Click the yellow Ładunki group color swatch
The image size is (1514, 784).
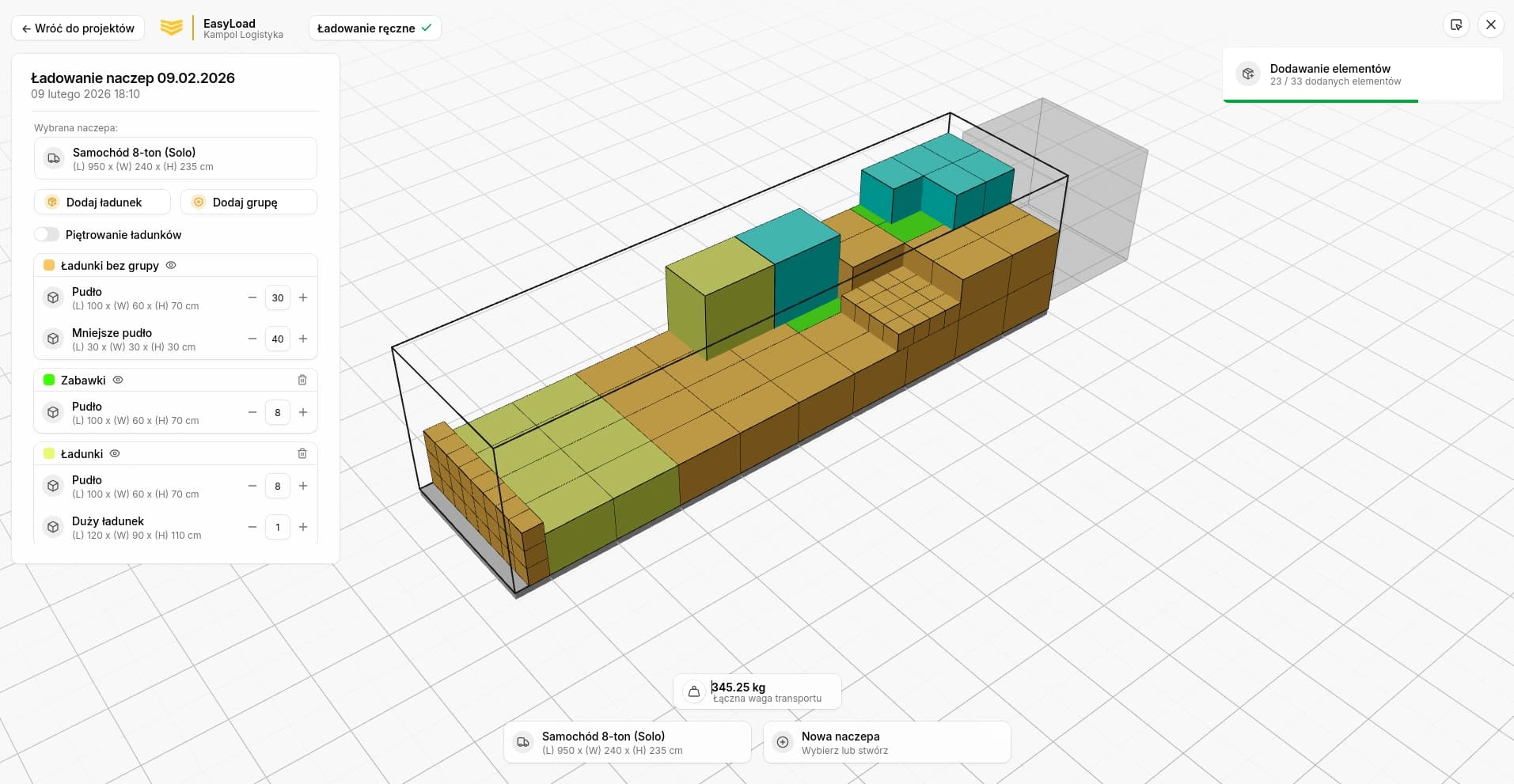click(49, 454)
